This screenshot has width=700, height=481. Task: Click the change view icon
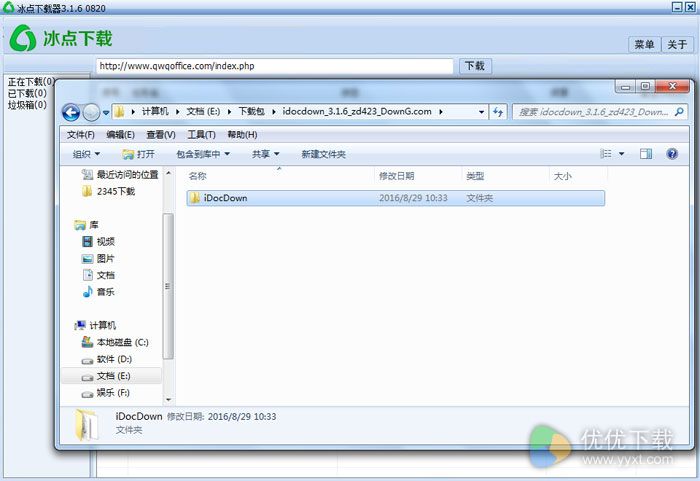(x=606, y=154)
